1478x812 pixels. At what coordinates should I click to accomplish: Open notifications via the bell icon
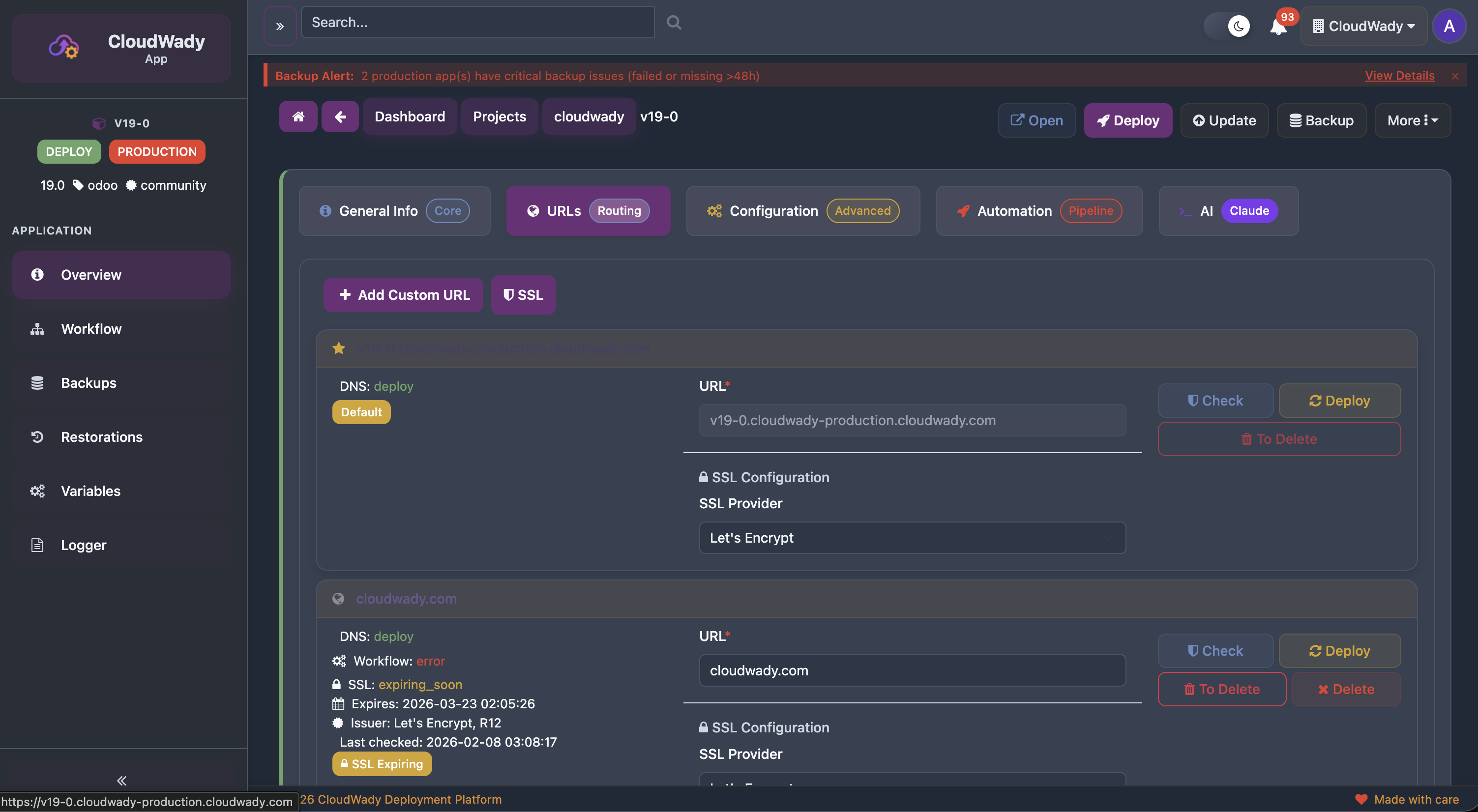[1278, 27]
